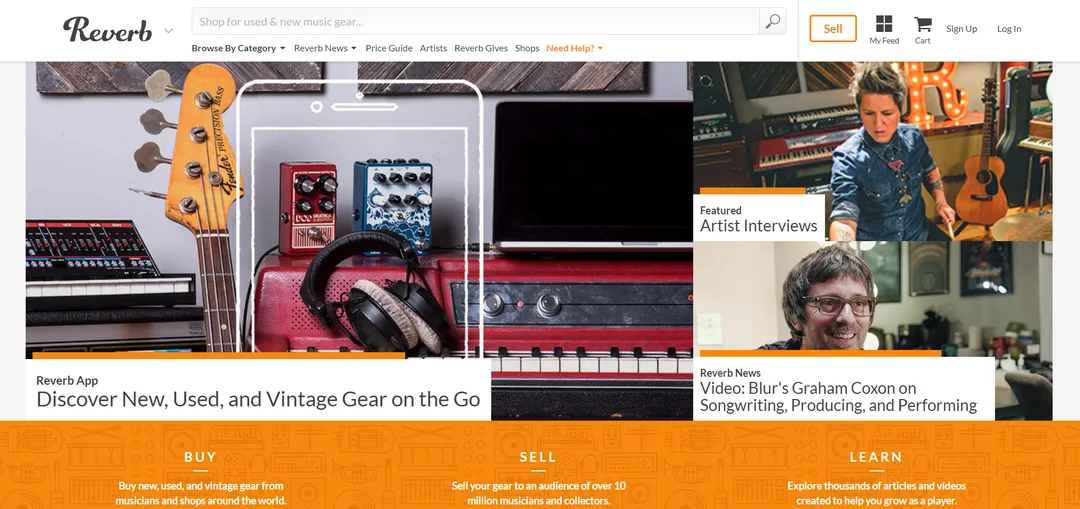Image resolution: width=1080 pixels, height=509 pixels.
Task: Open the Reverb App gear banner
Action: coord(359,241)
